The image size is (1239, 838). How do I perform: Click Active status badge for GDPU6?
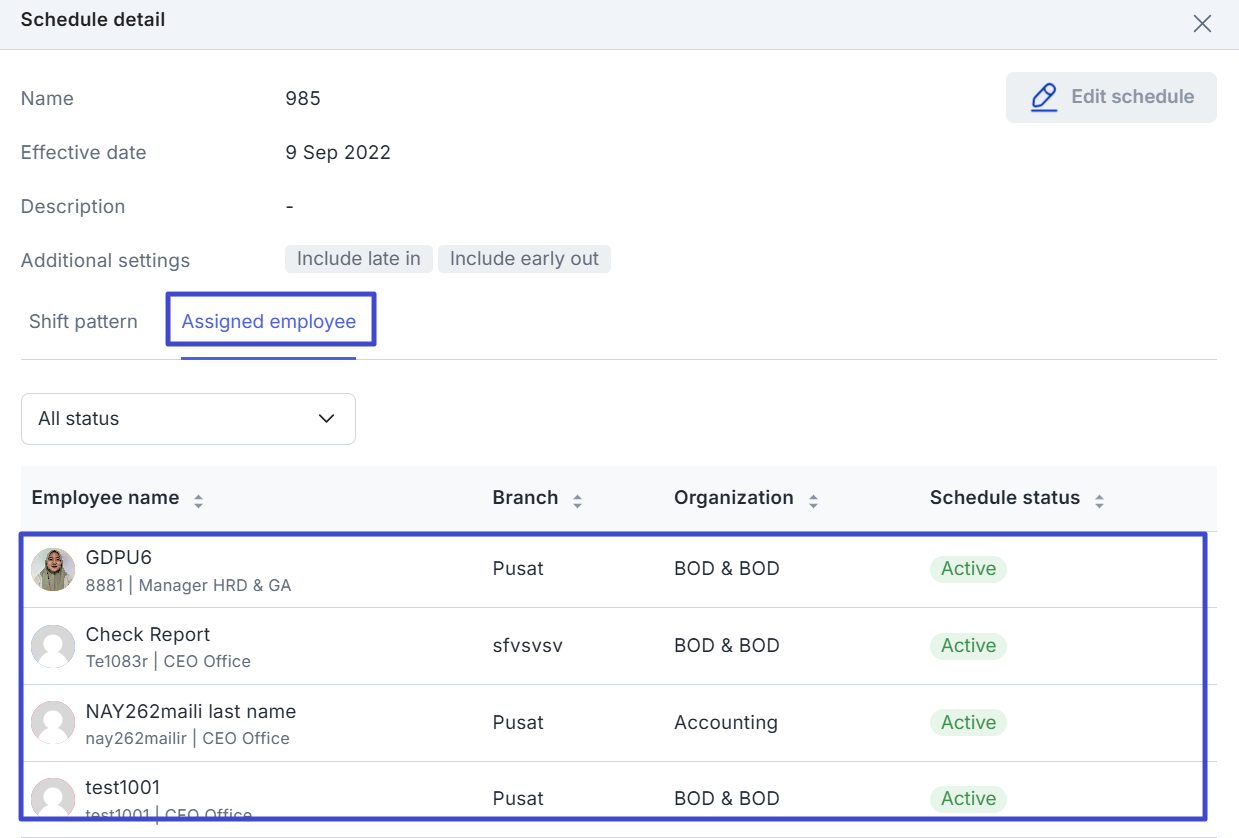968,569
